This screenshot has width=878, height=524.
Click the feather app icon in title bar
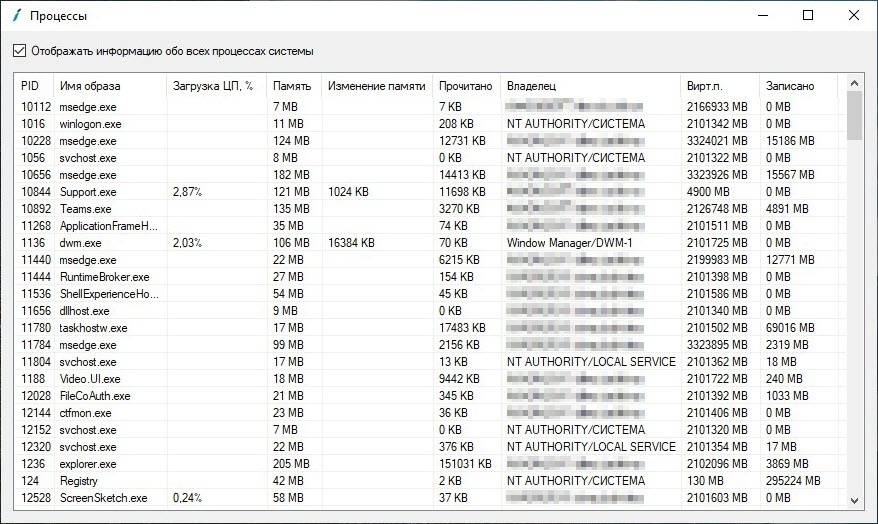pos(15,16)
